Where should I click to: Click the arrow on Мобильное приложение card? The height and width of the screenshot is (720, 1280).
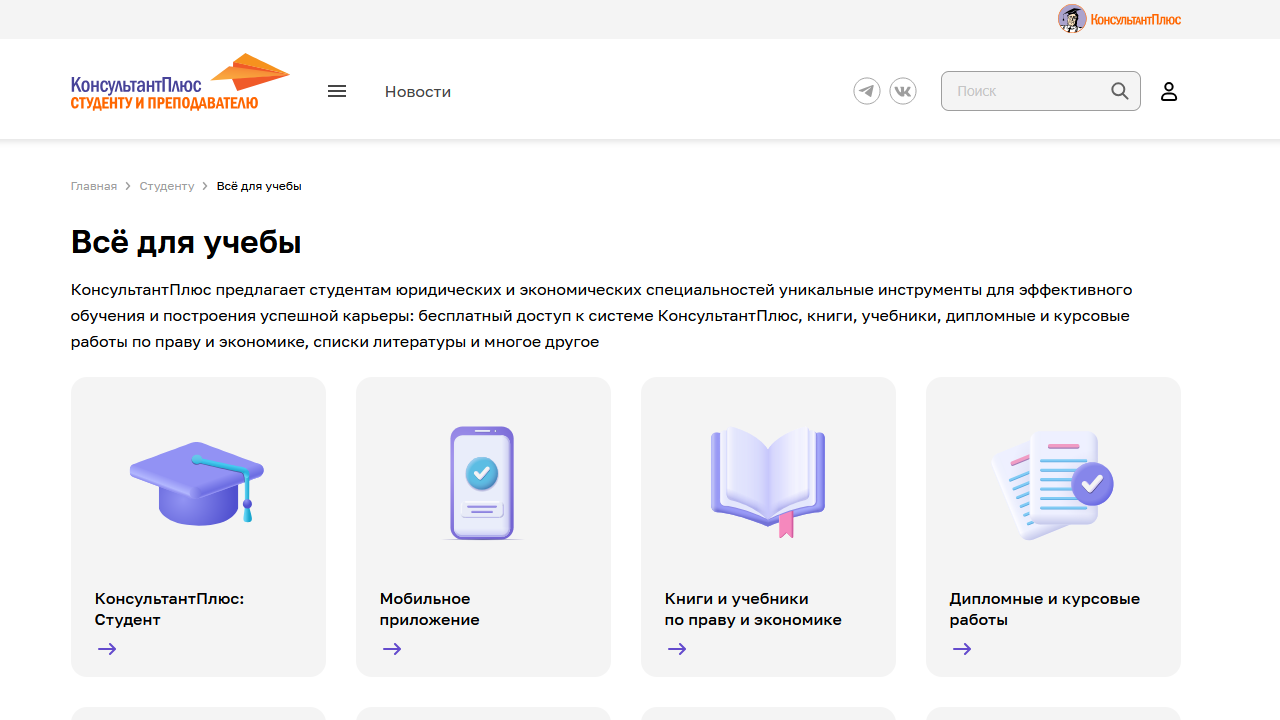(x=391, y=649)
